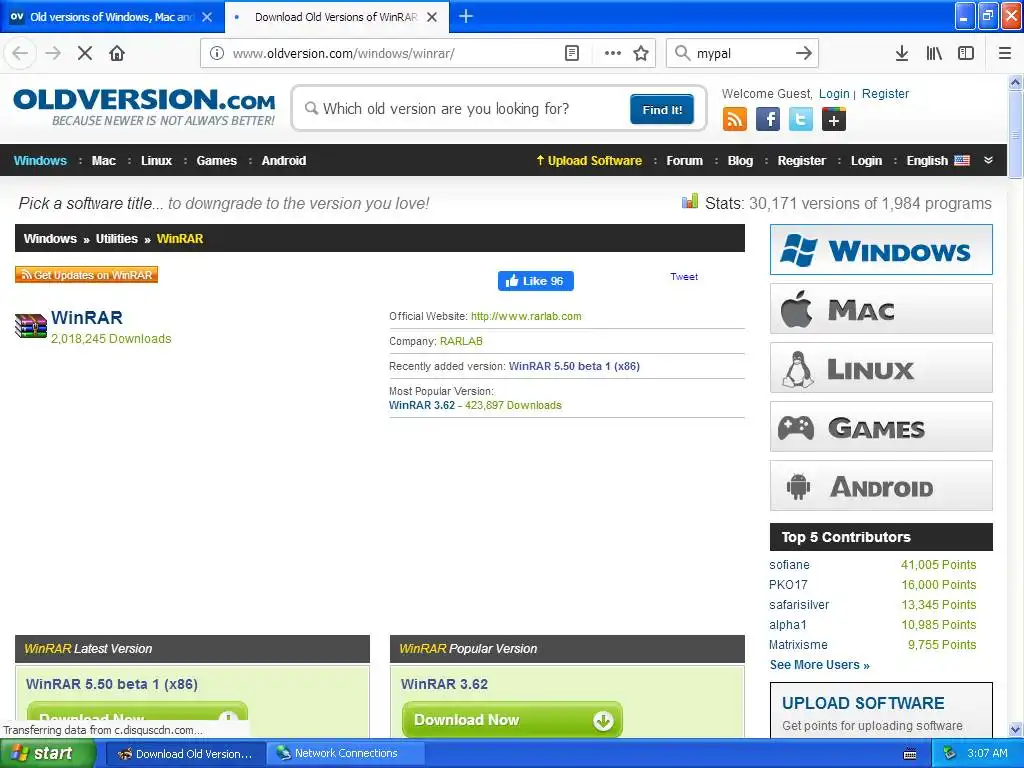
Task: Open the Register link beside Welcome Guest
Action: 885,93
